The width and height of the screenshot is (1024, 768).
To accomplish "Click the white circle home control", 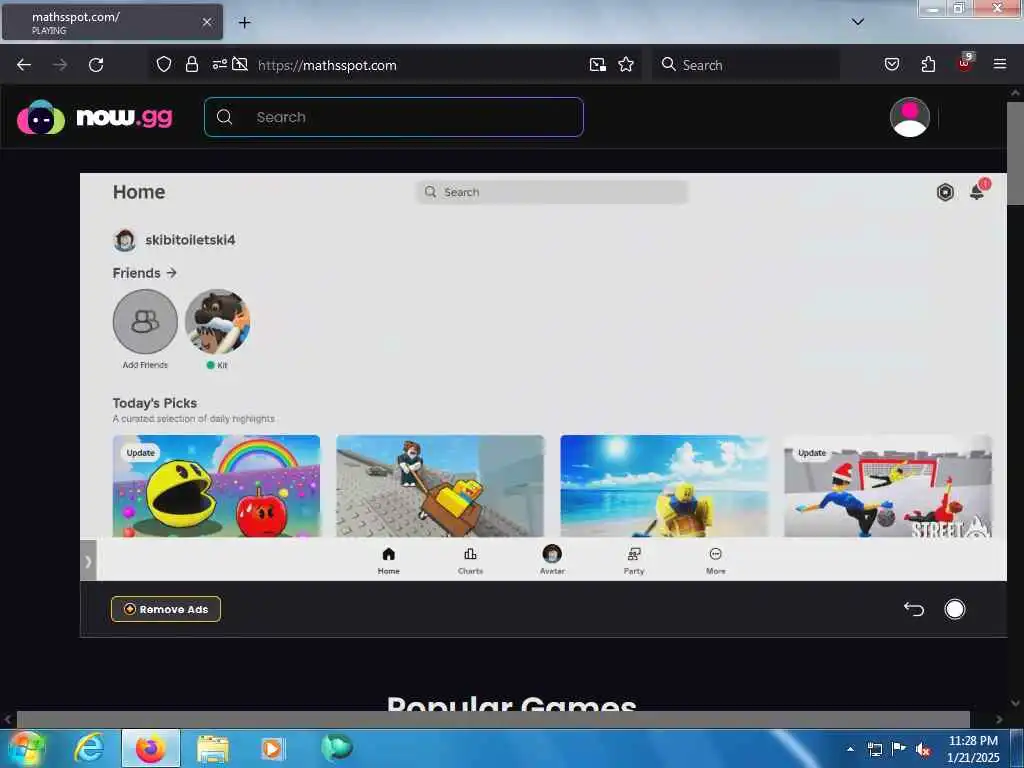I will (x=955, y=609).
